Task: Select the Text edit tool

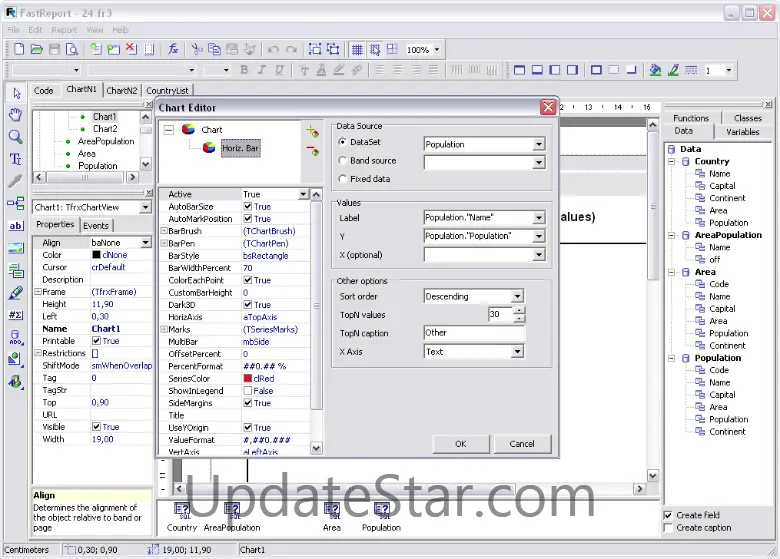Action: click(x=15, y=159)
